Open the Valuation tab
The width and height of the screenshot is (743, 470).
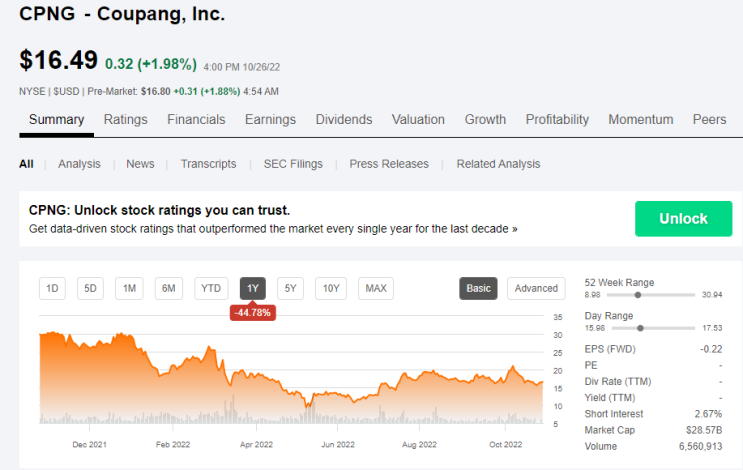[418, 119]
